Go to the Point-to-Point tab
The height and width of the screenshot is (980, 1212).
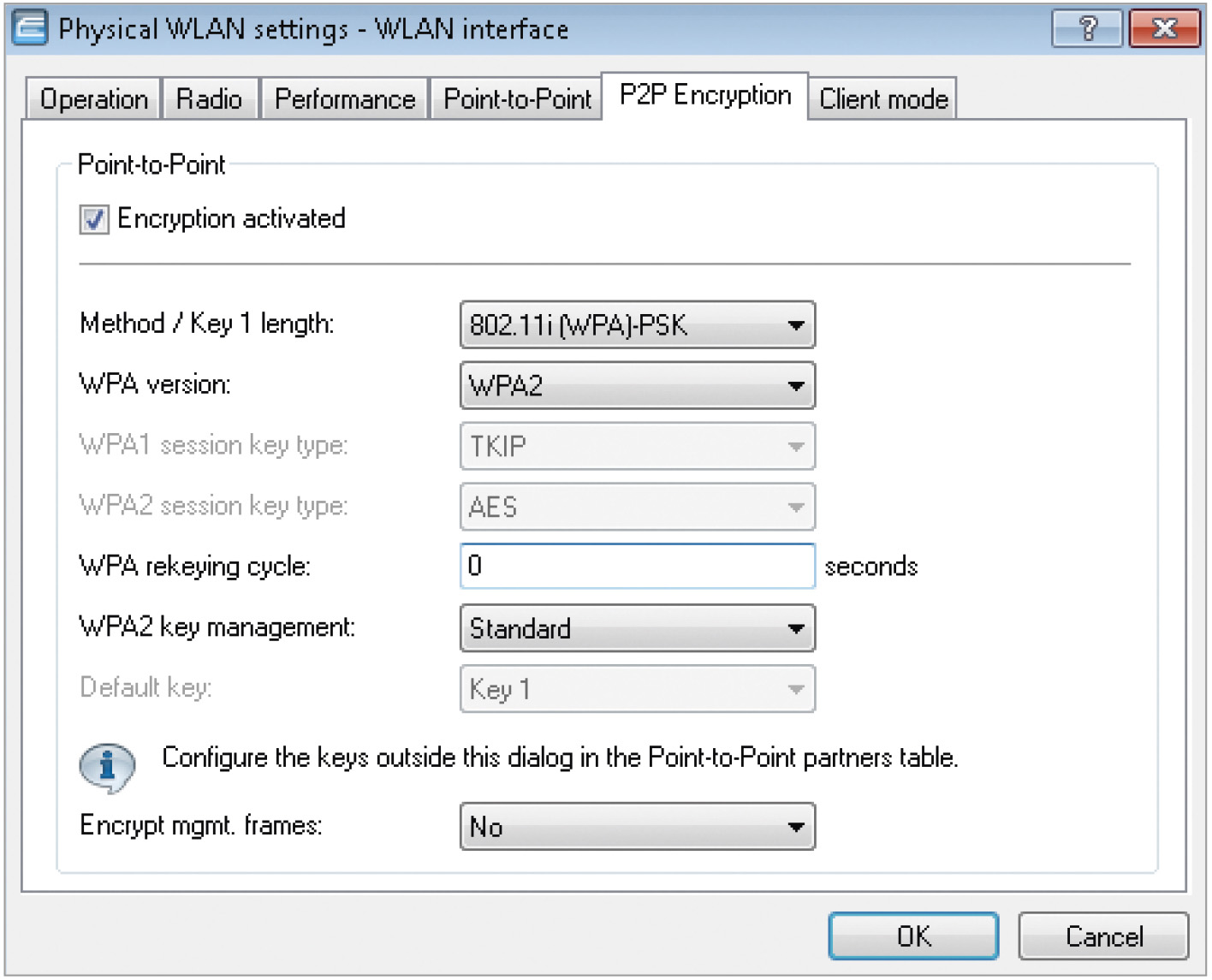[x=517, y=99]
